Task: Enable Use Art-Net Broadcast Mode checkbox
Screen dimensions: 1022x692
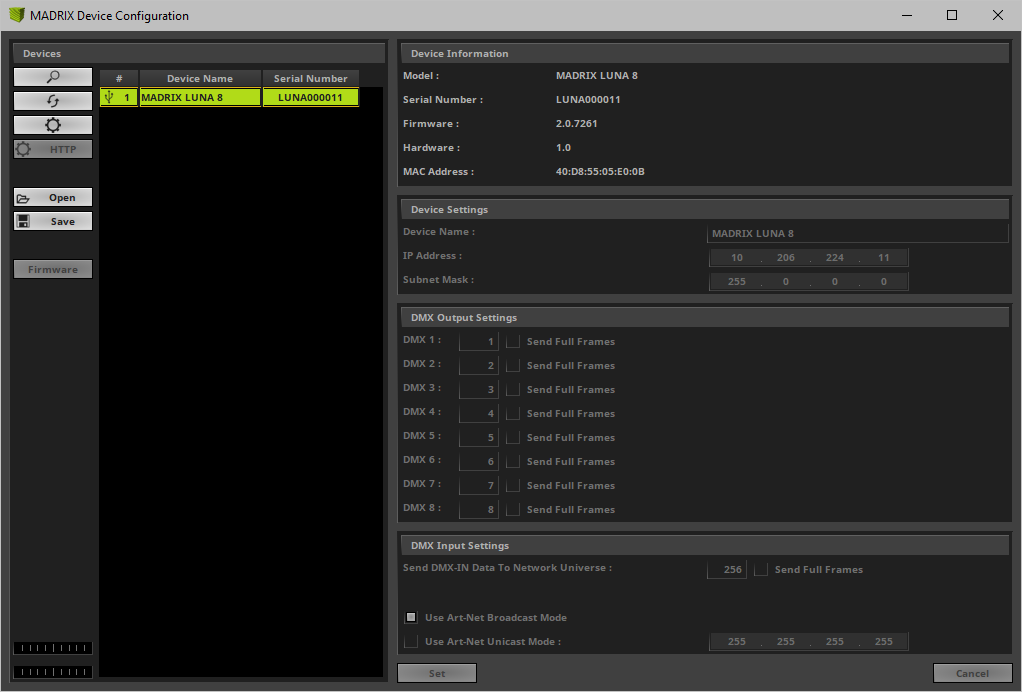Action: tap(411, 617)
